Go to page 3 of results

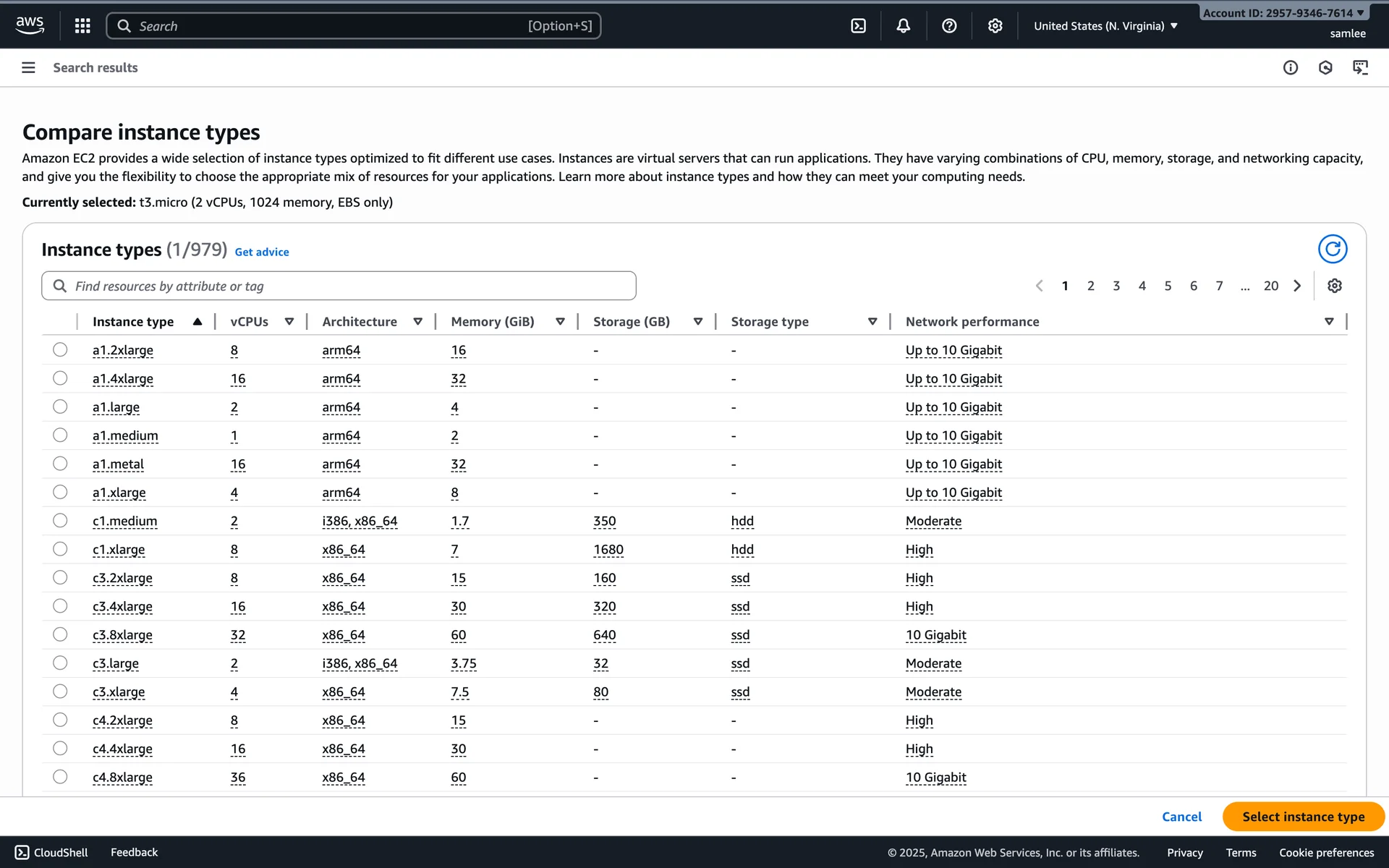1116,286
